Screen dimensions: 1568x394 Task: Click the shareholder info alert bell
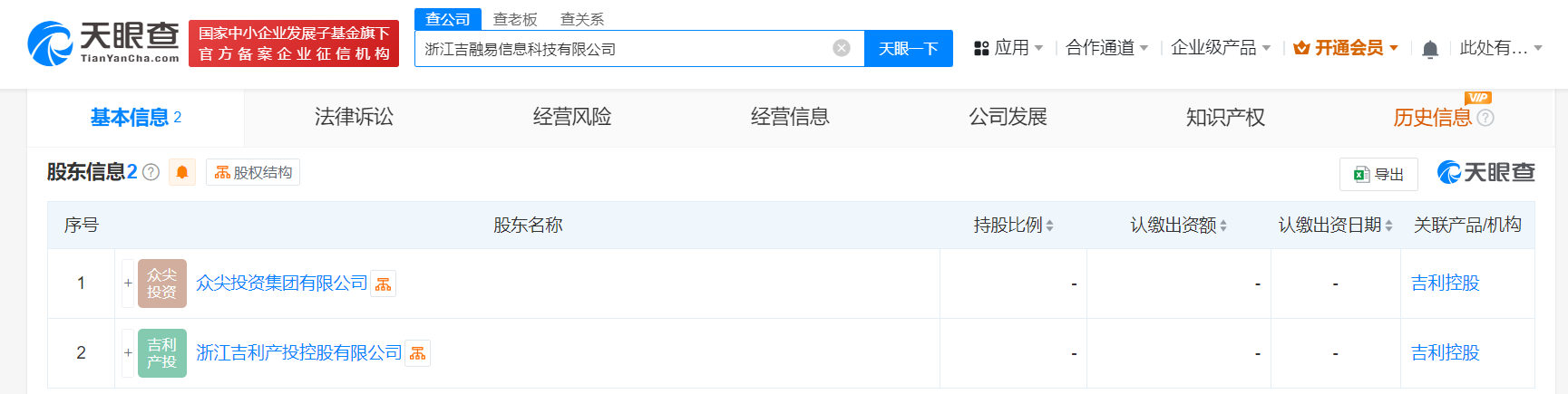pos(182,172)
